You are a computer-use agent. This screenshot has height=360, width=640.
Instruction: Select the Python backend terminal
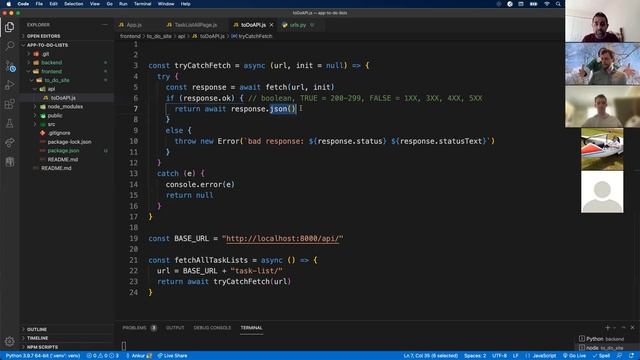pyautogui.click(x=601, y=339)
